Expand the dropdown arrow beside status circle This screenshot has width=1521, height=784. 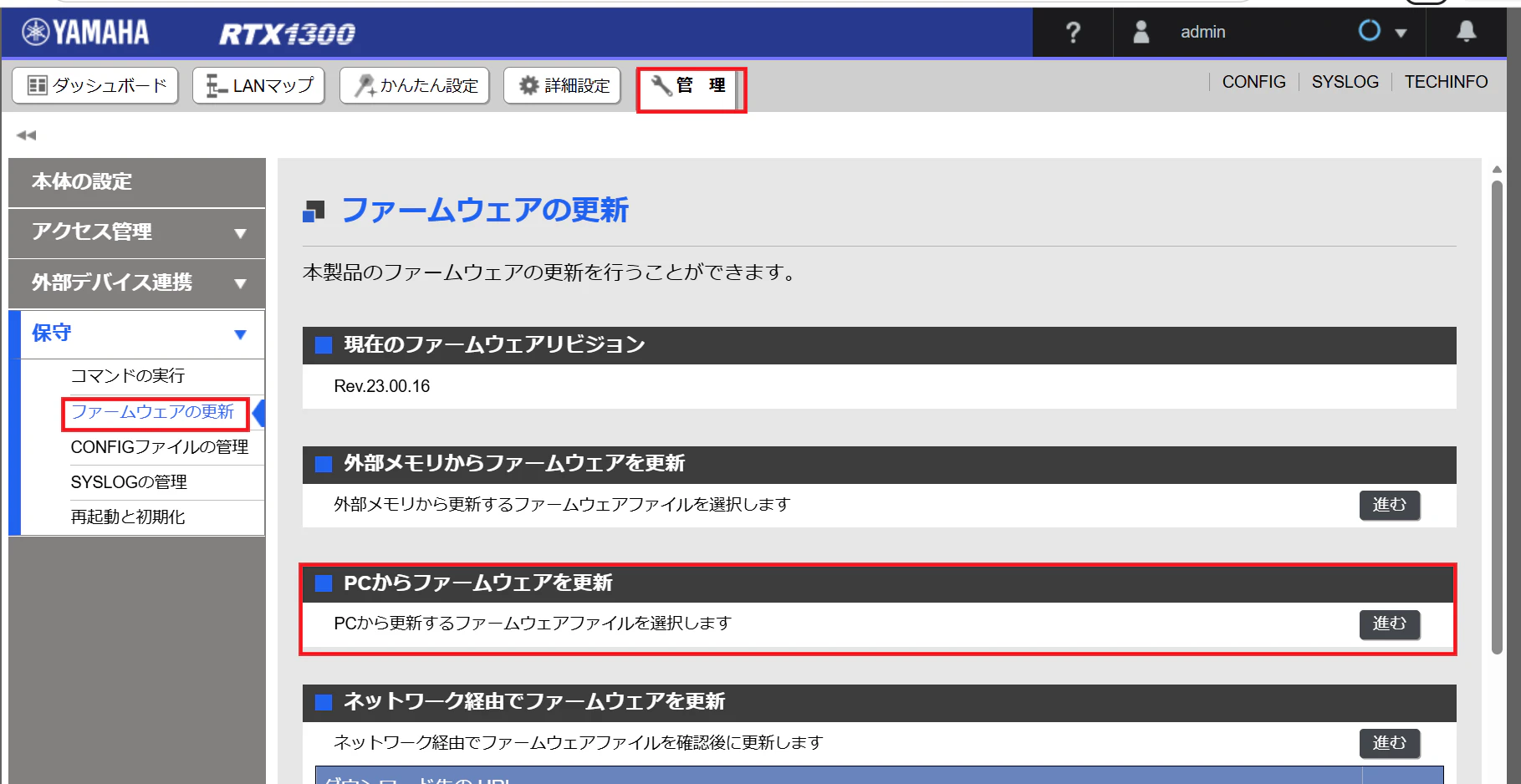[x=1401, y=33]
